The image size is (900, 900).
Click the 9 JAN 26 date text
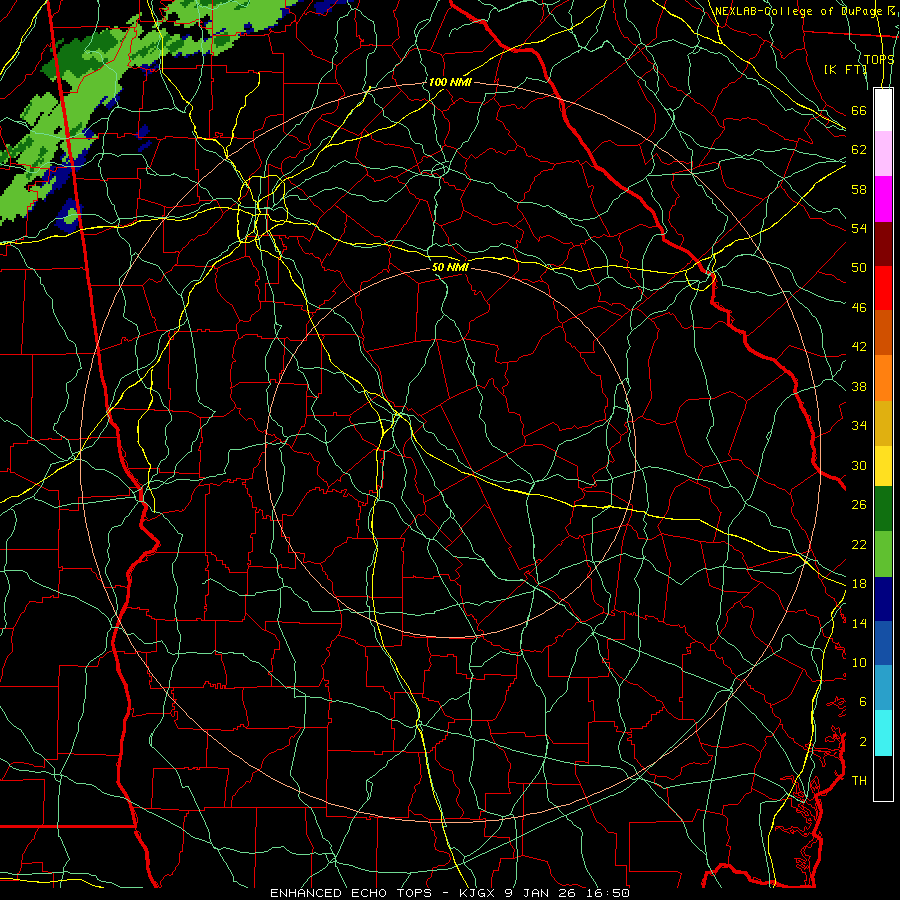[542, 893]
